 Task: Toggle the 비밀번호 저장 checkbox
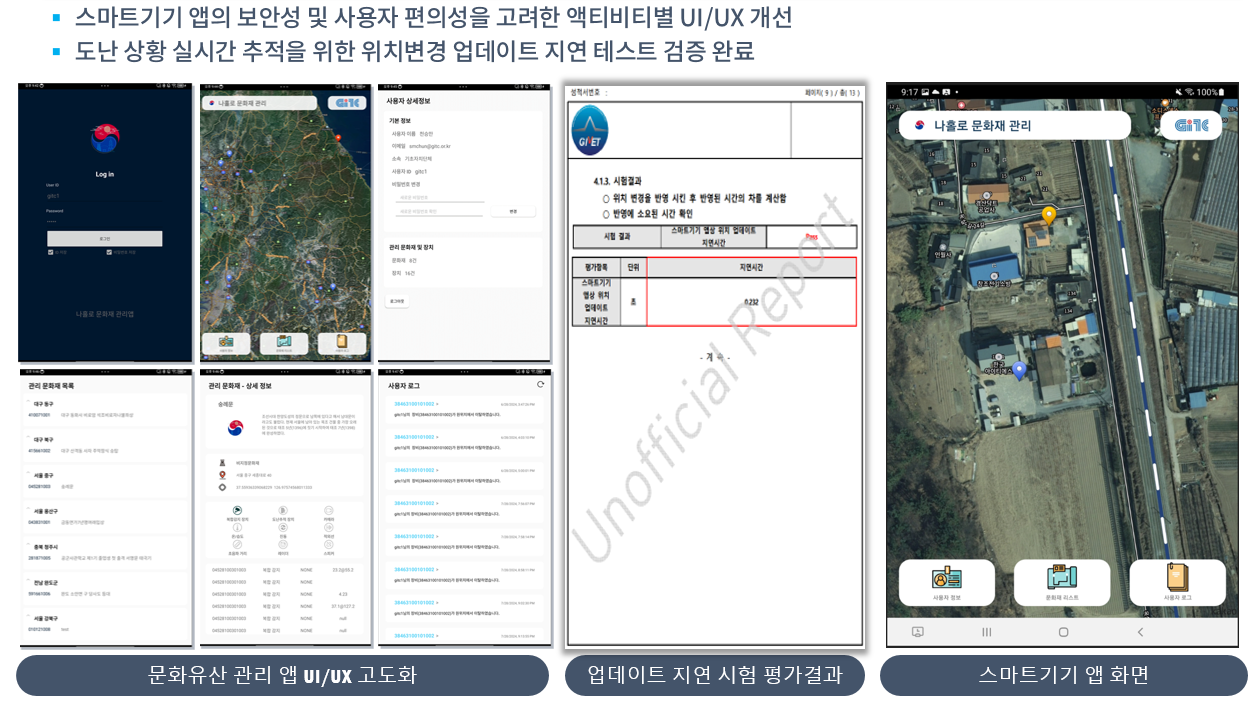(109, 252)
